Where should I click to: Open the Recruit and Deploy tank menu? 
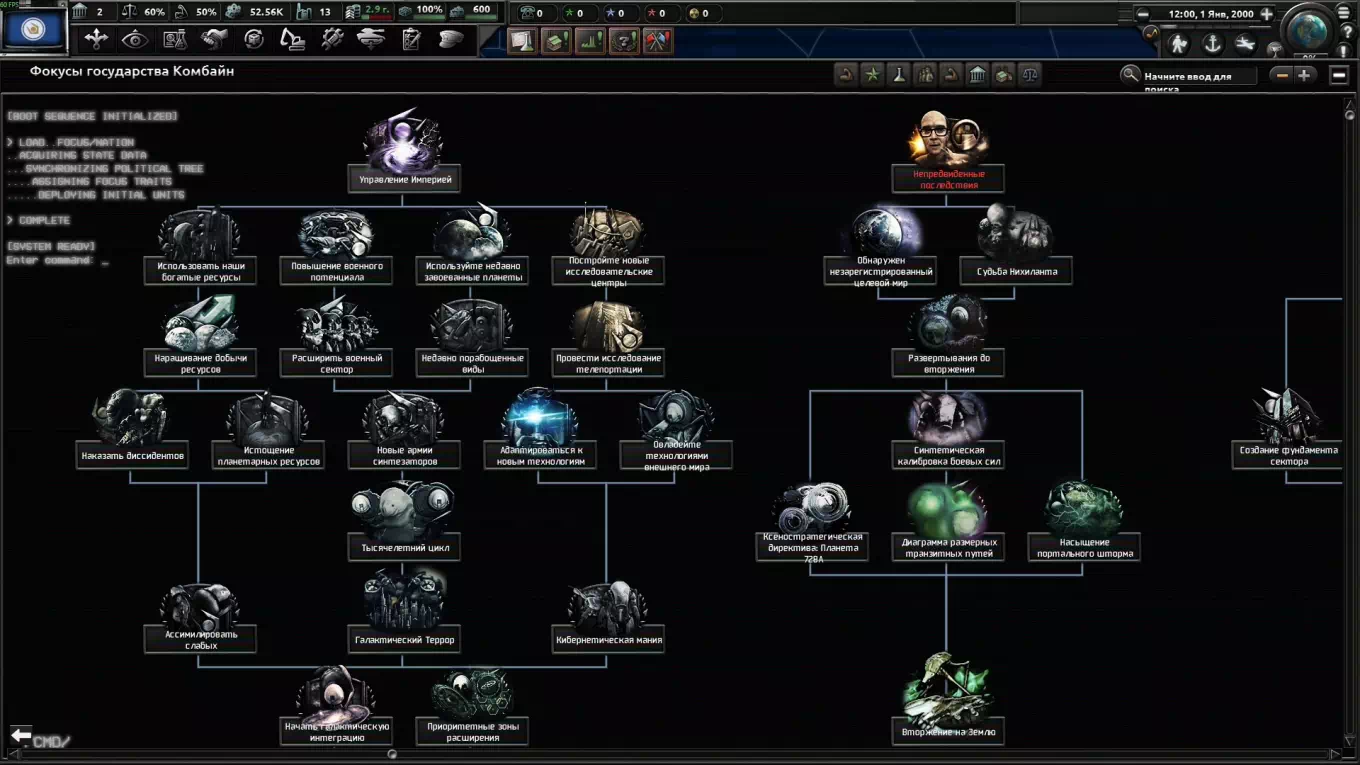point(371,40)
